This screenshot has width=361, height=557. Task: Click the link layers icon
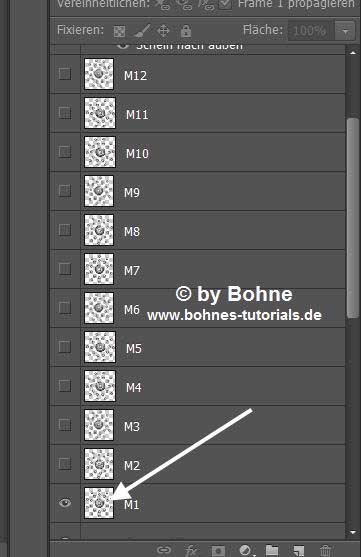[164, 550]
